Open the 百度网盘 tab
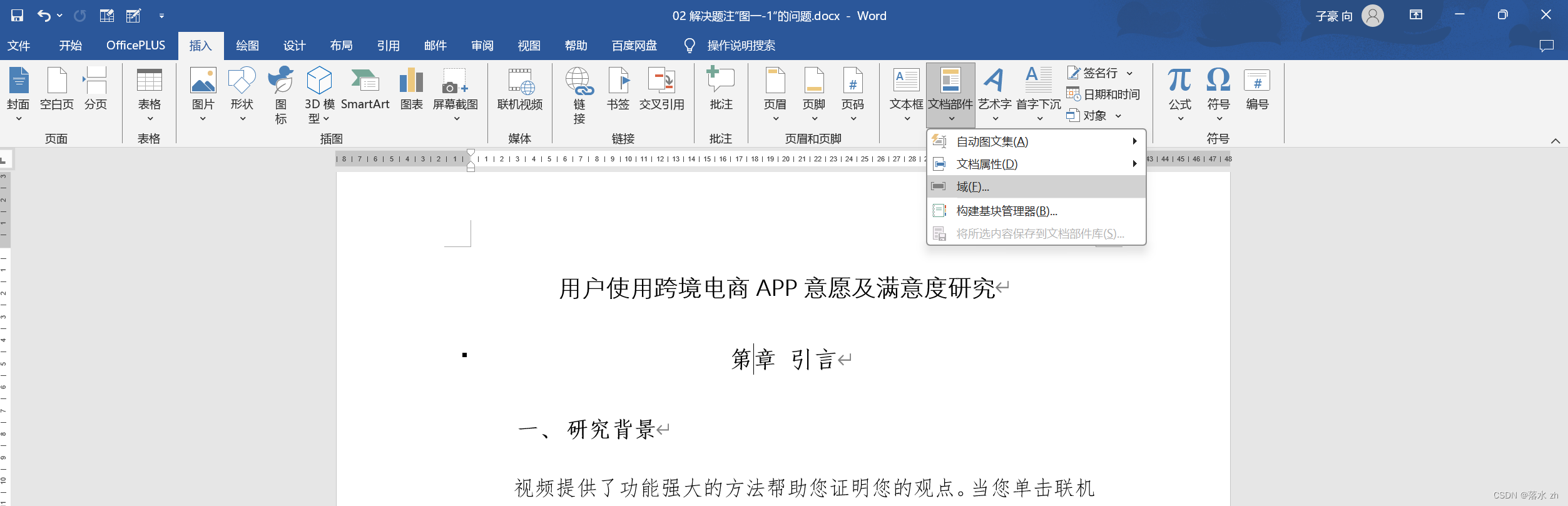The image size is (1568, 506). coord(634,46)
